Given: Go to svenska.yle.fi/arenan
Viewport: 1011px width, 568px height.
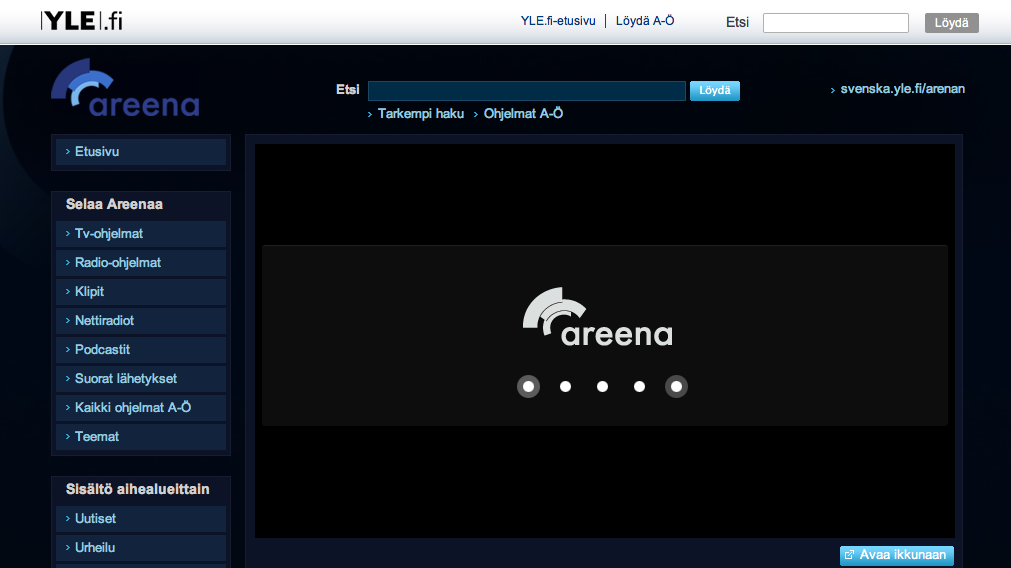Looking at the screenshot, I should 902,89.
